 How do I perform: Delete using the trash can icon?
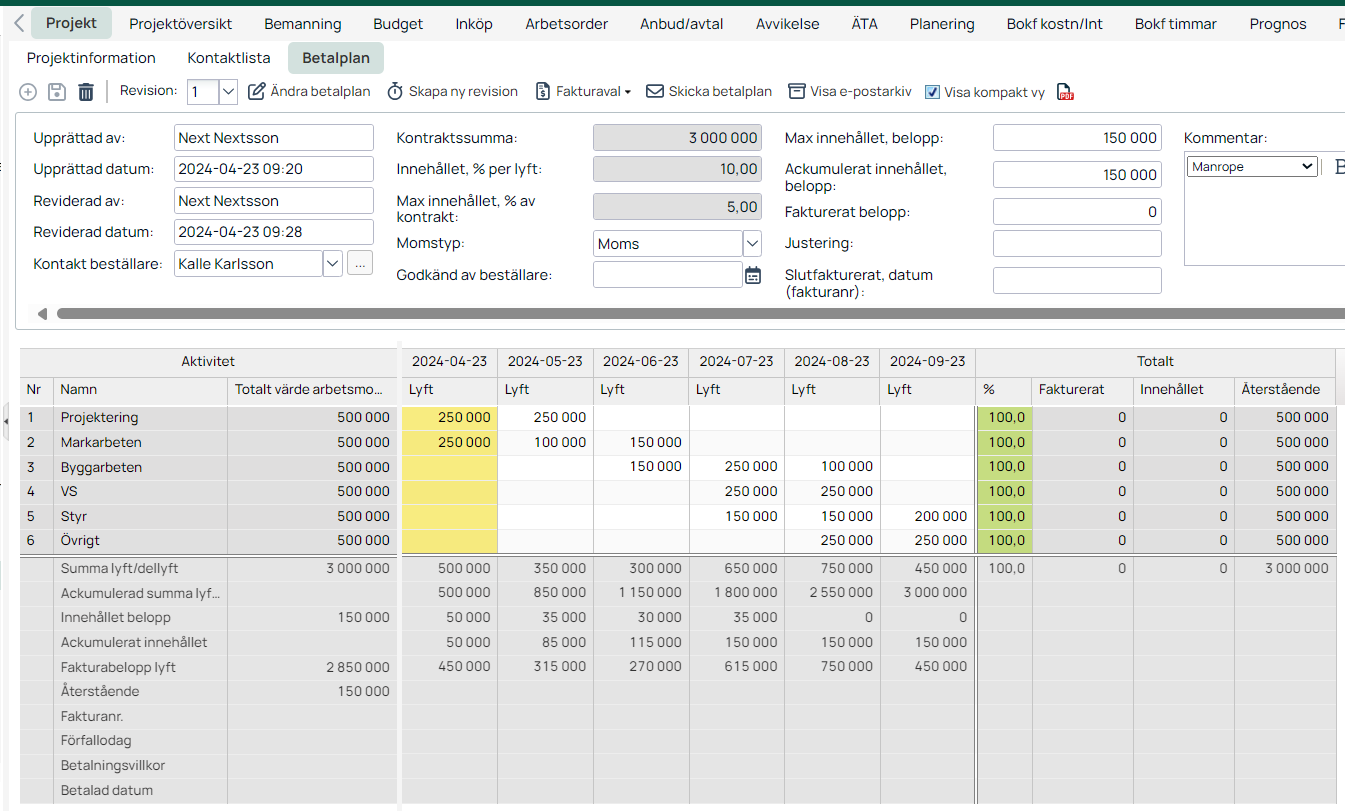(86, 92)
